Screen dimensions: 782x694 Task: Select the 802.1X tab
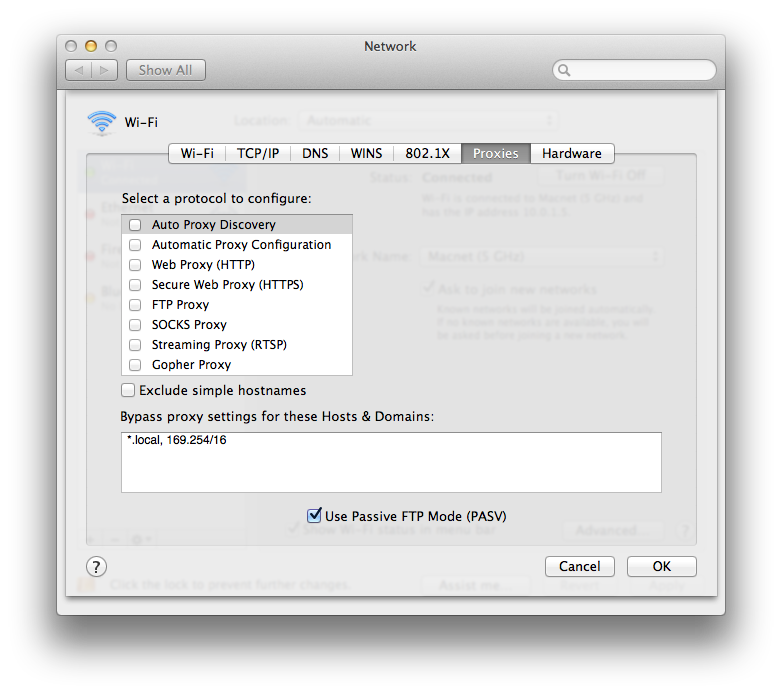click(427, 154)
